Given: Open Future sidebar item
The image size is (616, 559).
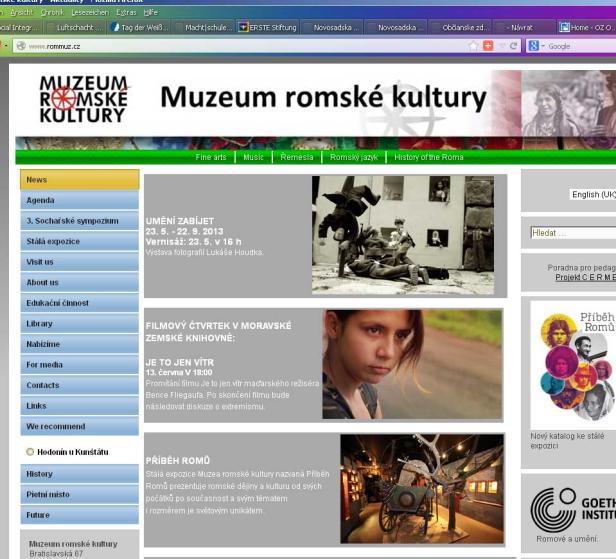Looking at the screenshot, I should [80, 515].
